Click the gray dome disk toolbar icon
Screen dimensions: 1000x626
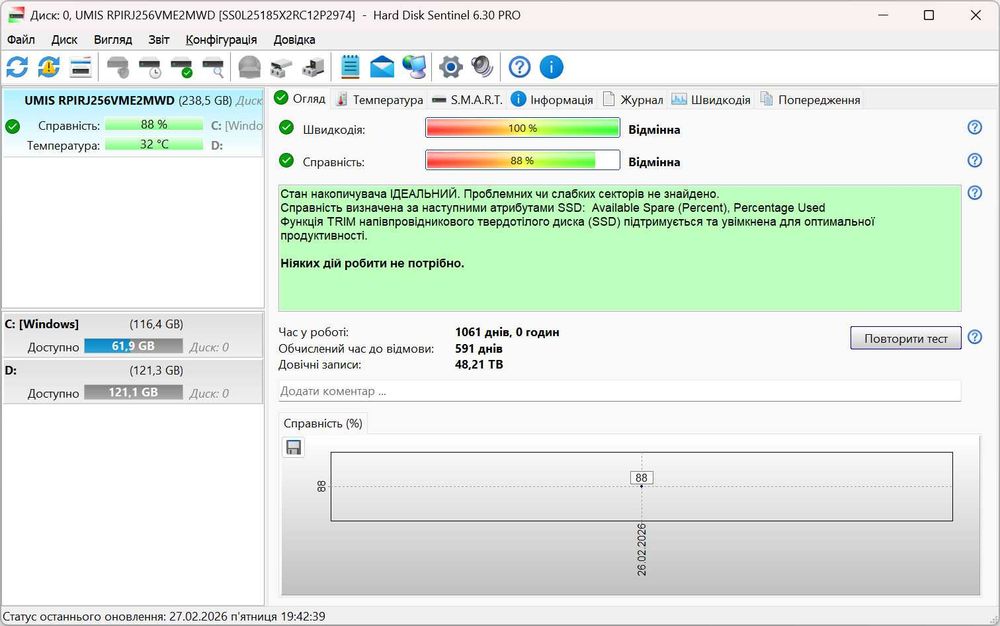(x=249, y=67)
